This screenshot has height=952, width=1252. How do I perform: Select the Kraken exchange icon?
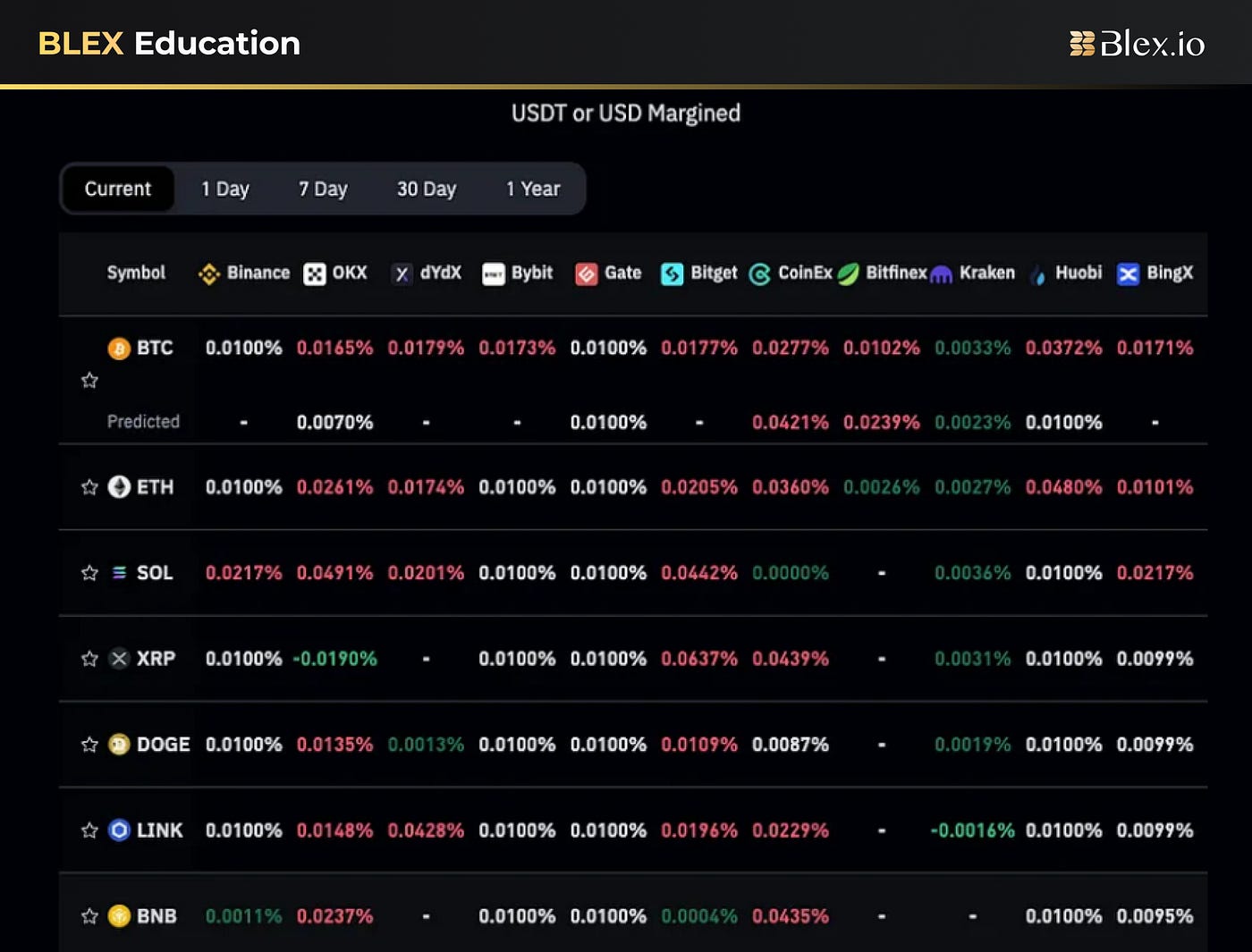click(x=941, y=274)
